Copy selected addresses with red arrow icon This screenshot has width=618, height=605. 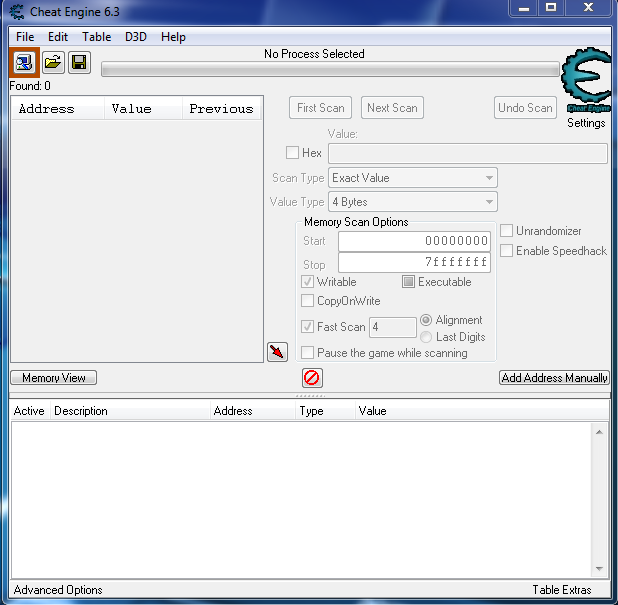[x=277, y=352]
